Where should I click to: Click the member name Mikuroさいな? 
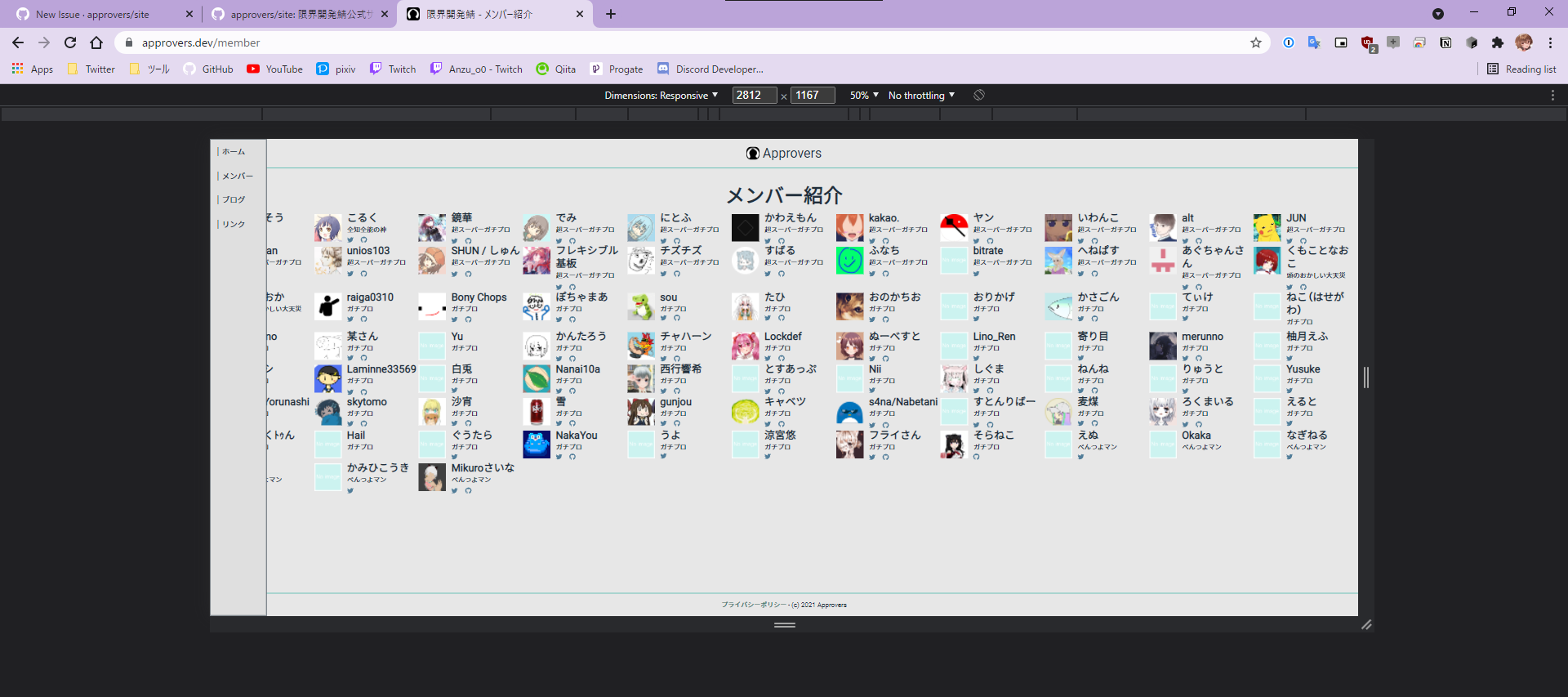coord(483,468)
